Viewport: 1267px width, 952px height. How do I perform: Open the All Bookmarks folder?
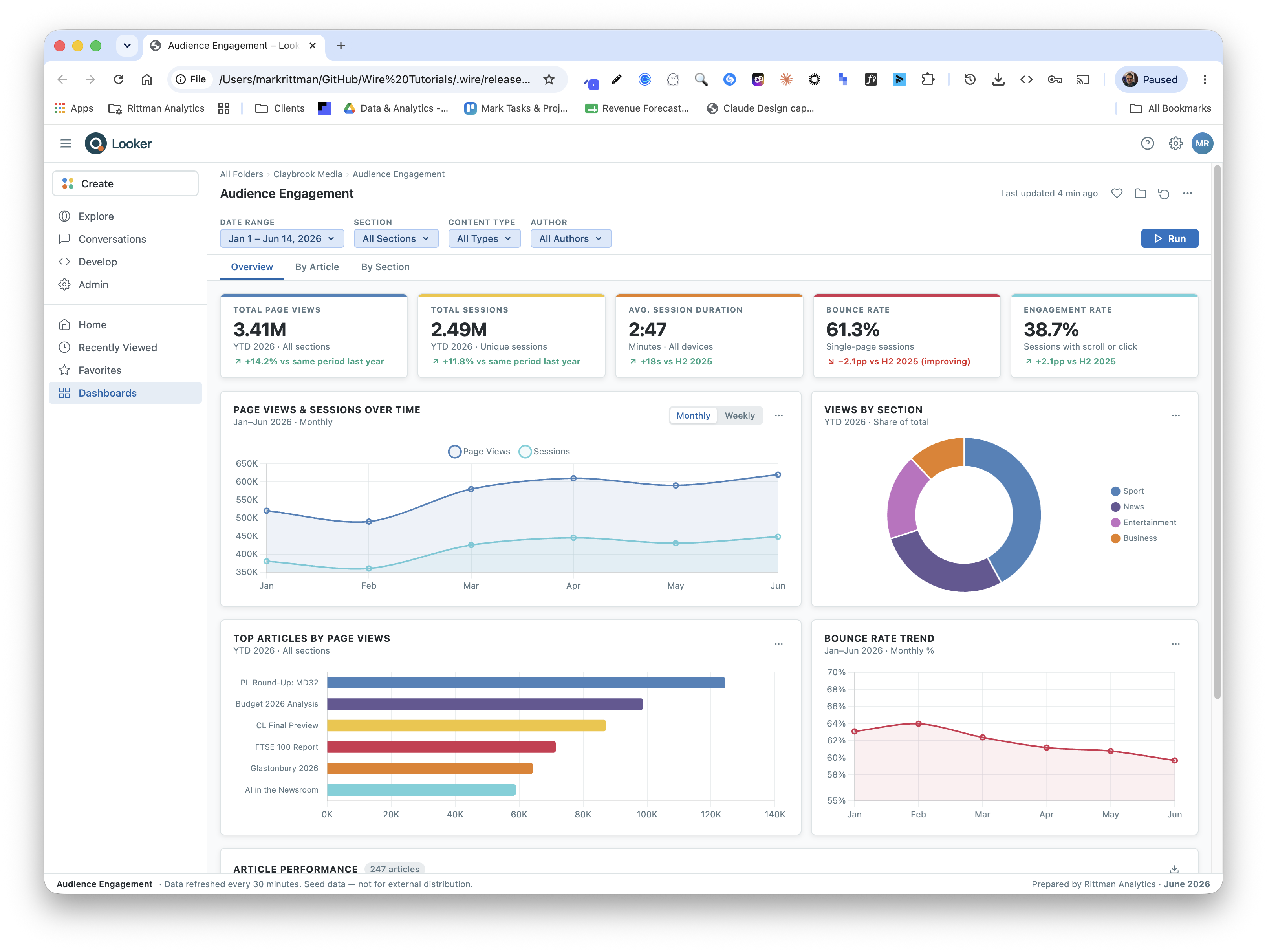1170,108
